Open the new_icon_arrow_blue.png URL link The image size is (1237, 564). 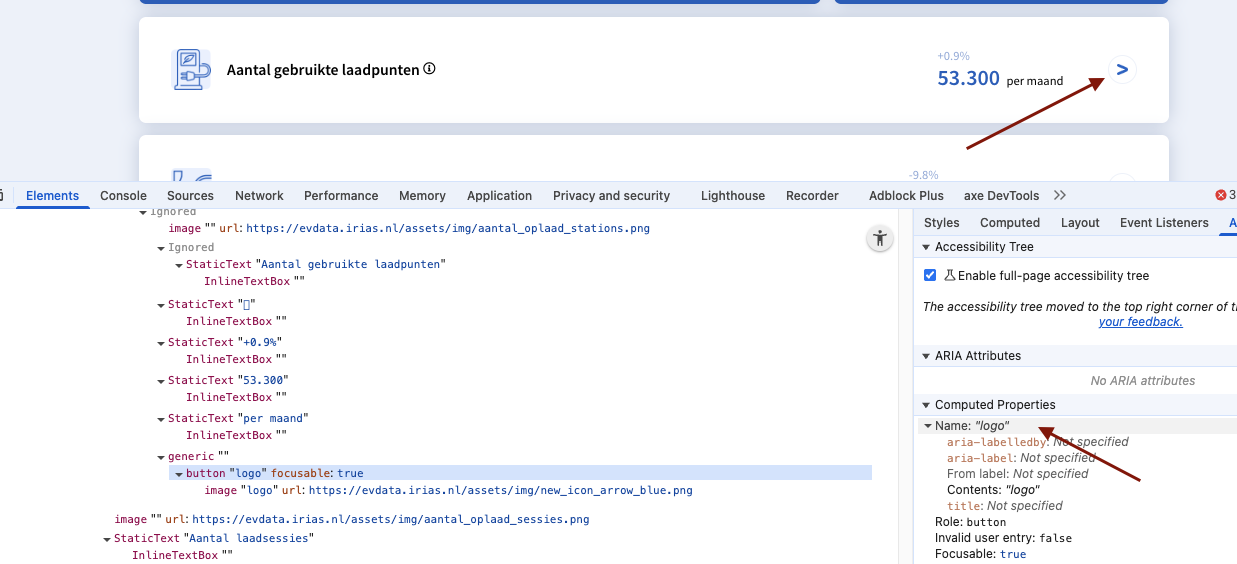tap(500, 491)
